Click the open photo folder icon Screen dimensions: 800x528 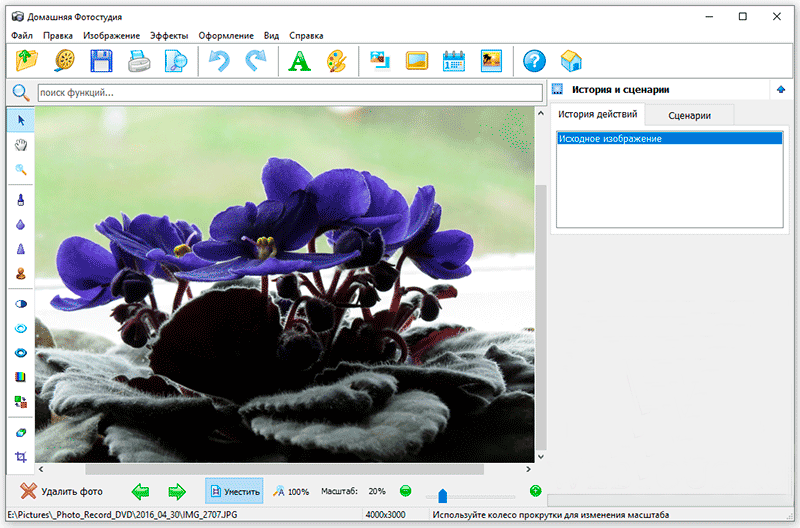[x=27, y=61]
